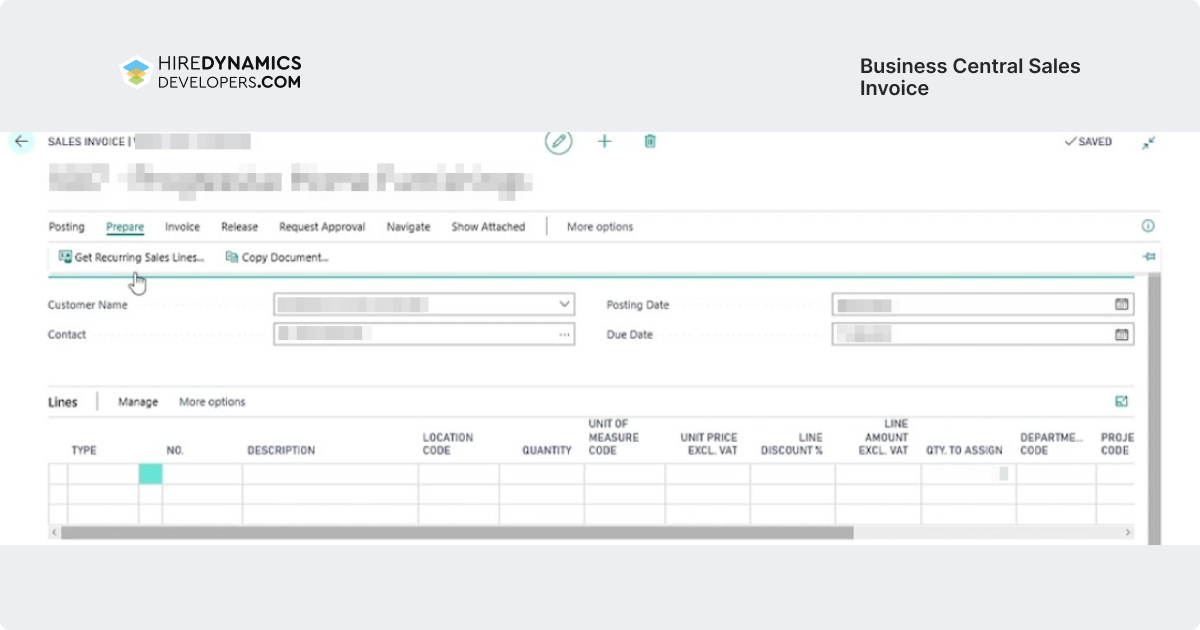
Task: Click the Qty. to Assign header
Action: [964, 450]
